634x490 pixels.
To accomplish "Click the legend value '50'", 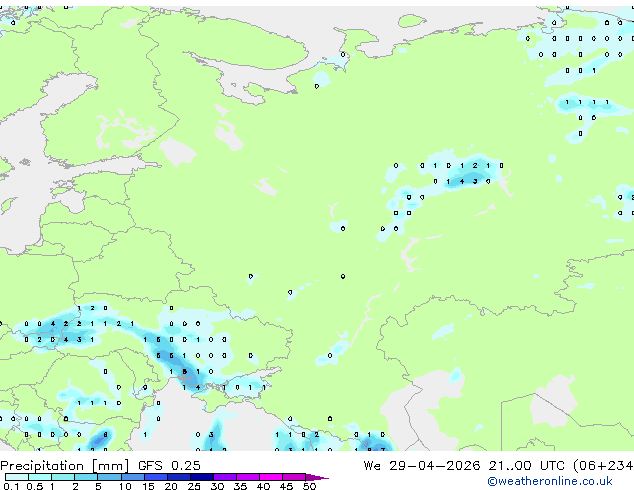I will (x=310, y=486).
